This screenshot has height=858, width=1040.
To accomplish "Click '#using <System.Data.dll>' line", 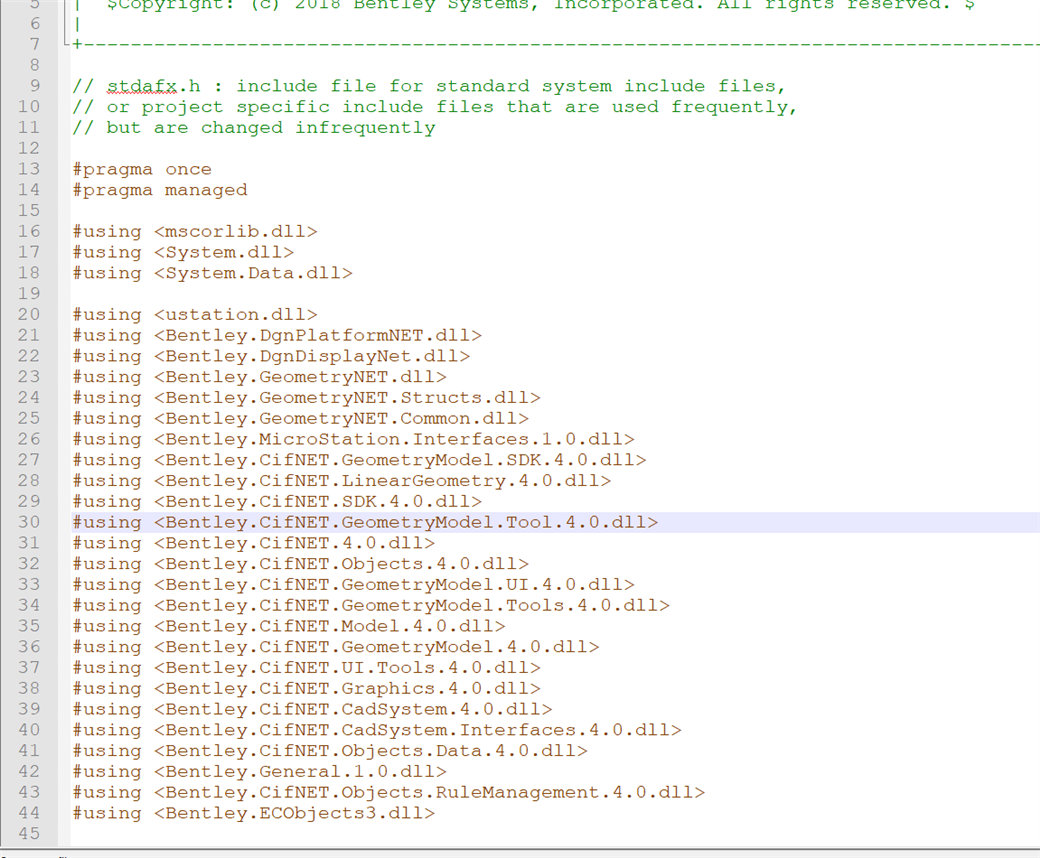I will coord(212,273).
